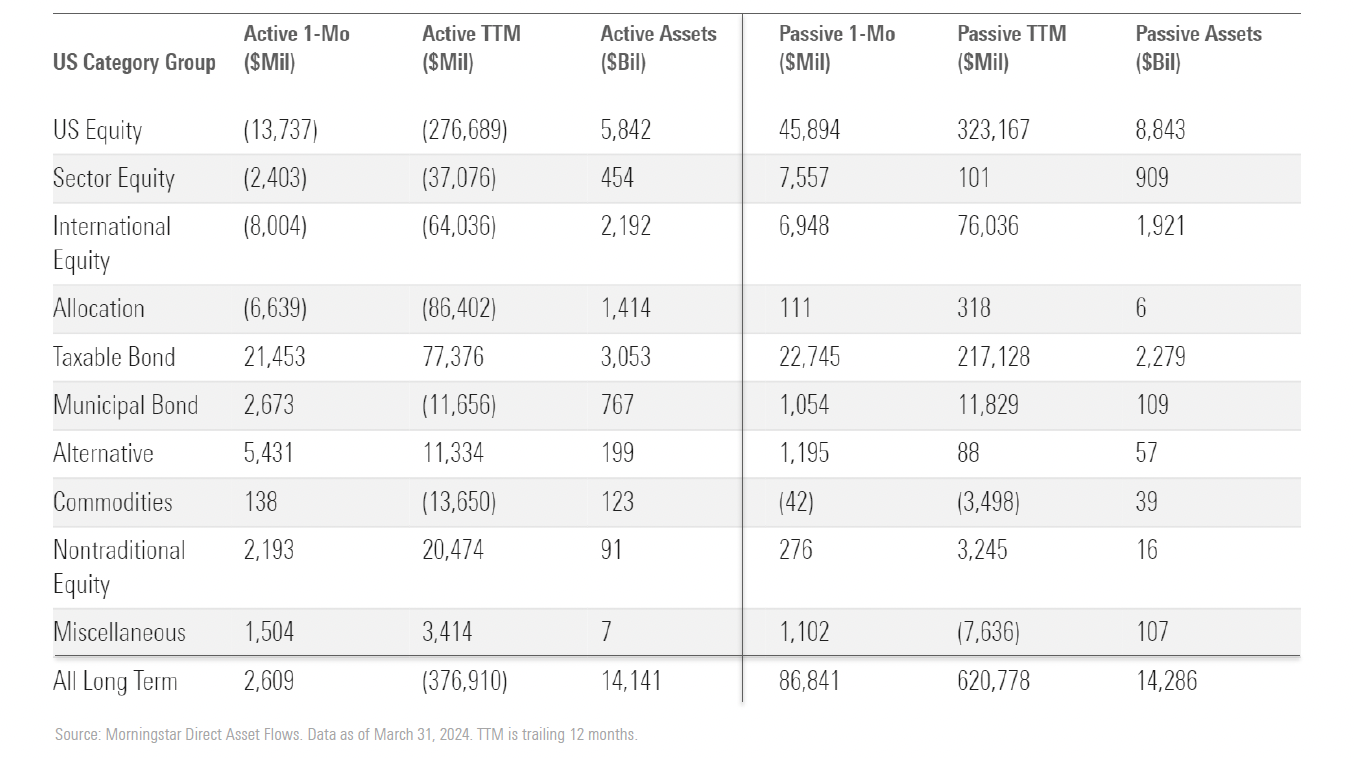The image size is (1354, 758).
Task: Select the Passive TTM ($Mil) column header
Action: (1011, 48)
